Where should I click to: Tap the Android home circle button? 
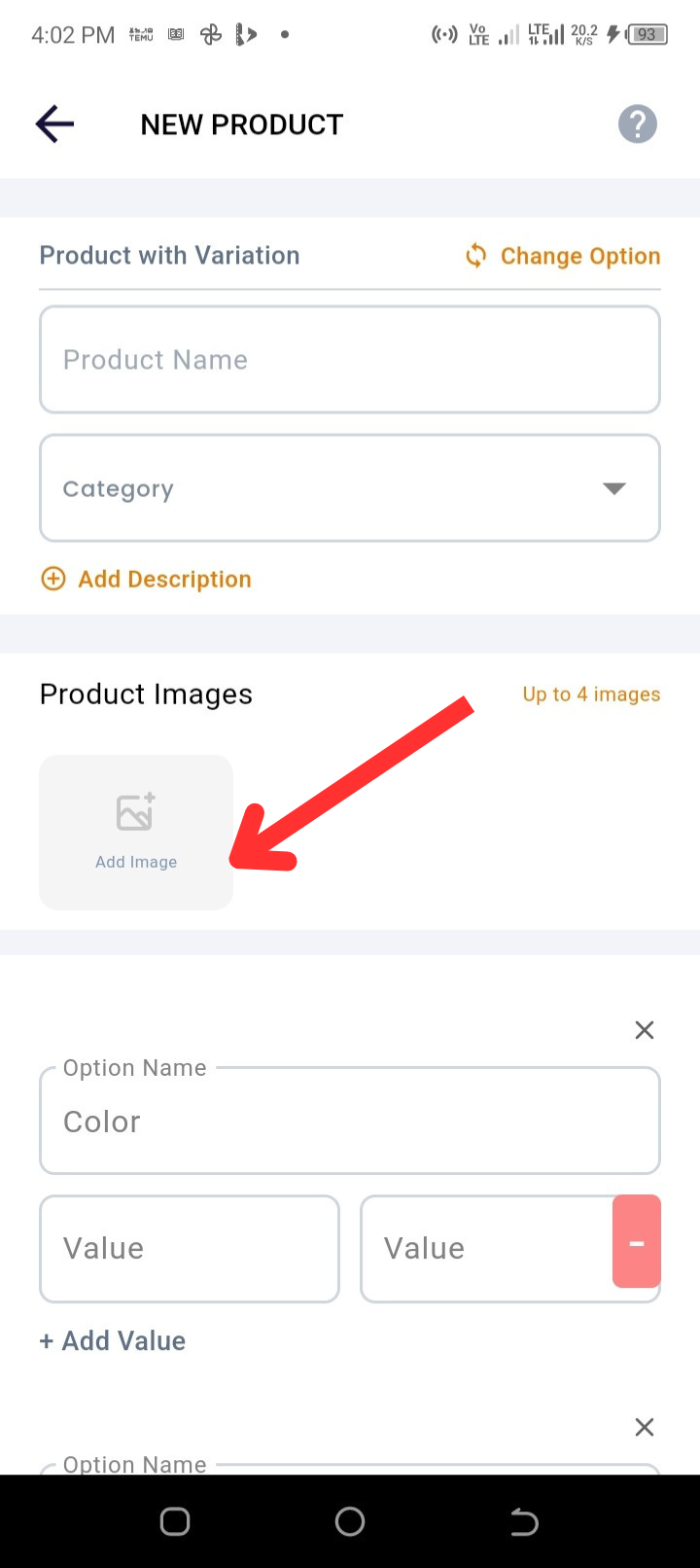point(350,1521)
